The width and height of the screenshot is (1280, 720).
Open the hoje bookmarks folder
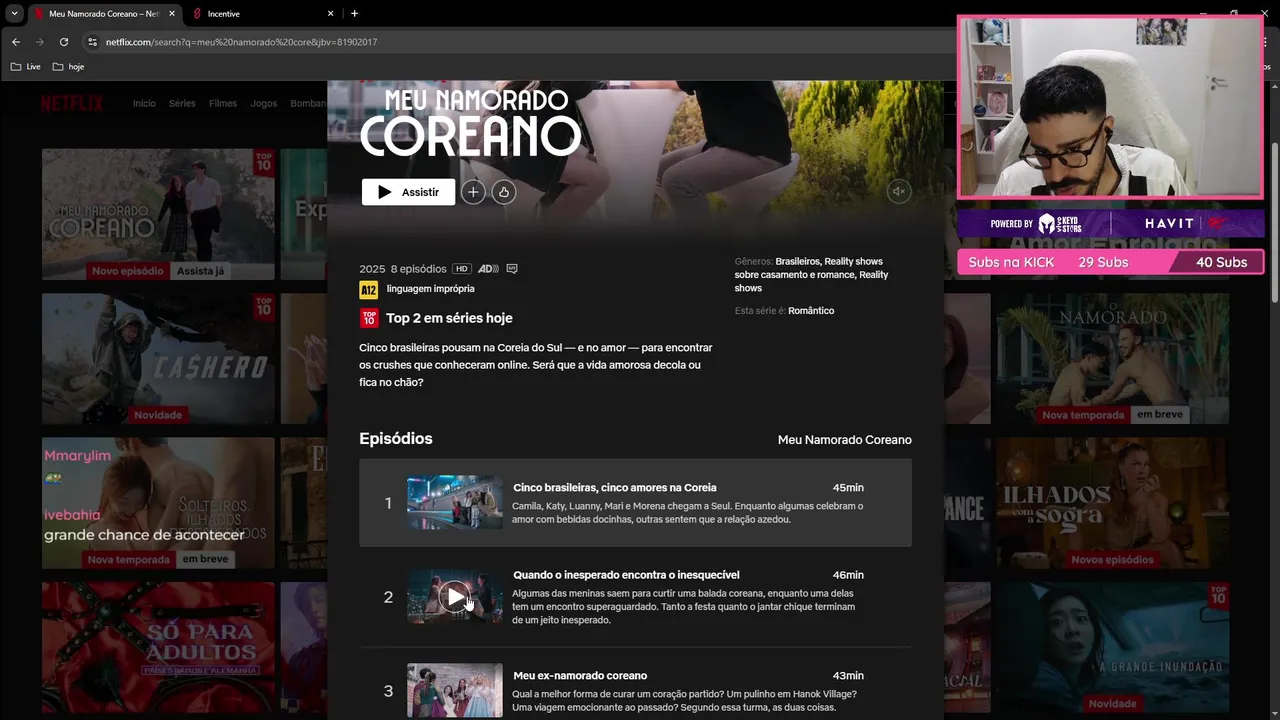pos(68,67)
